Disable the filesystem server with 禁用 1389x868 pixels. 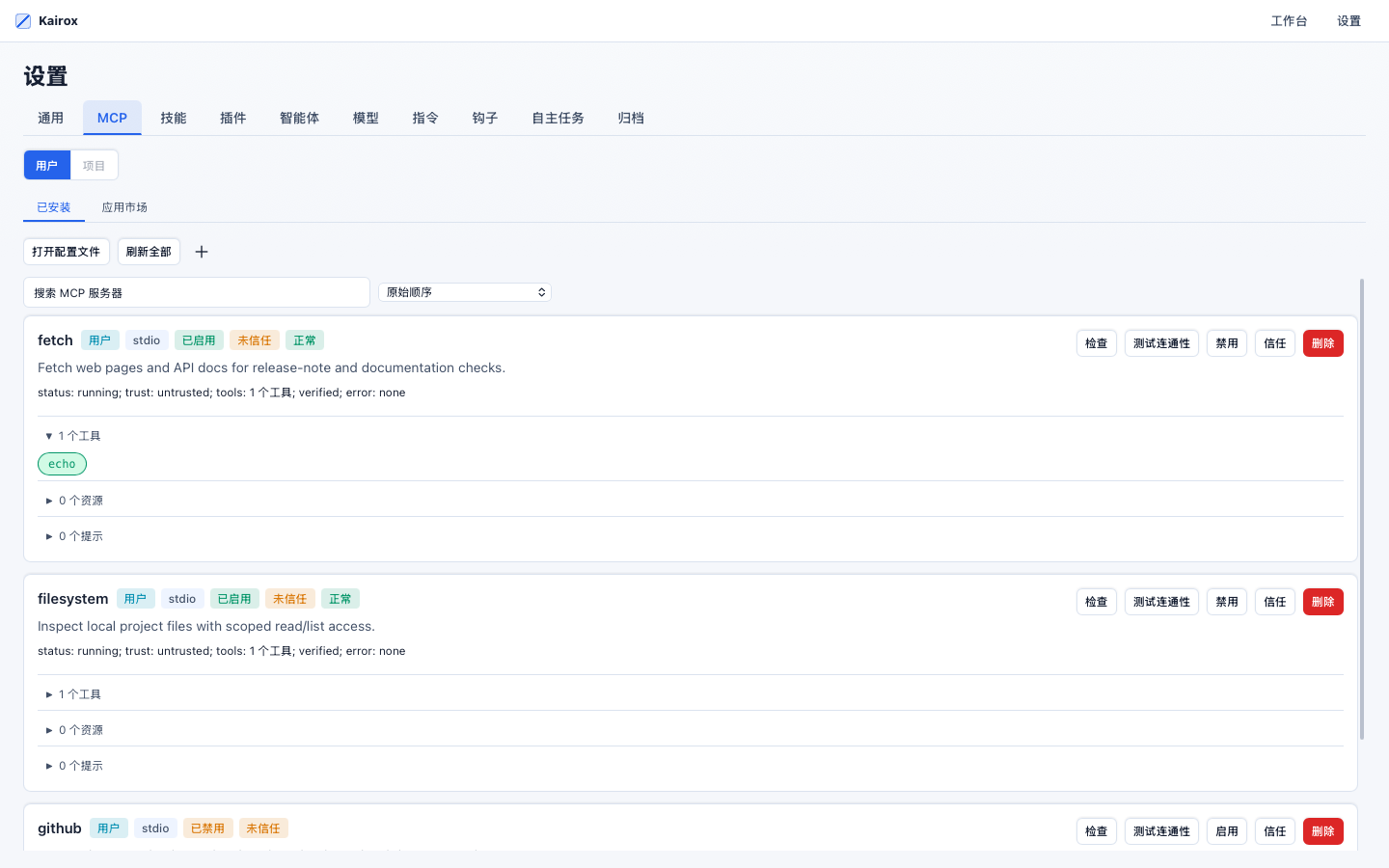click(1227, 602)
